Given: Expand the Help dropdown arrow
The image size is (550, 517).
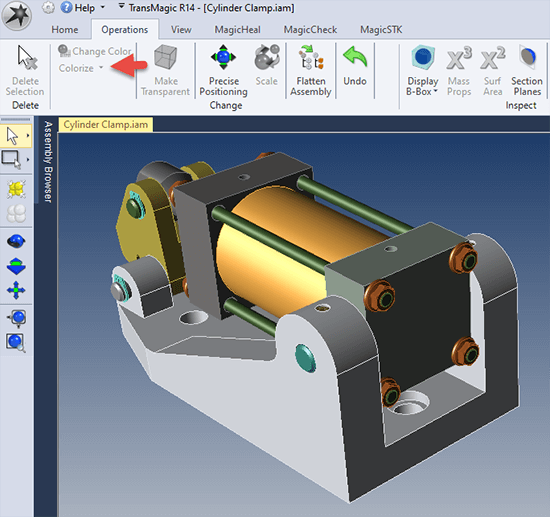Looking at the screenshot, I should click(103, 7).
